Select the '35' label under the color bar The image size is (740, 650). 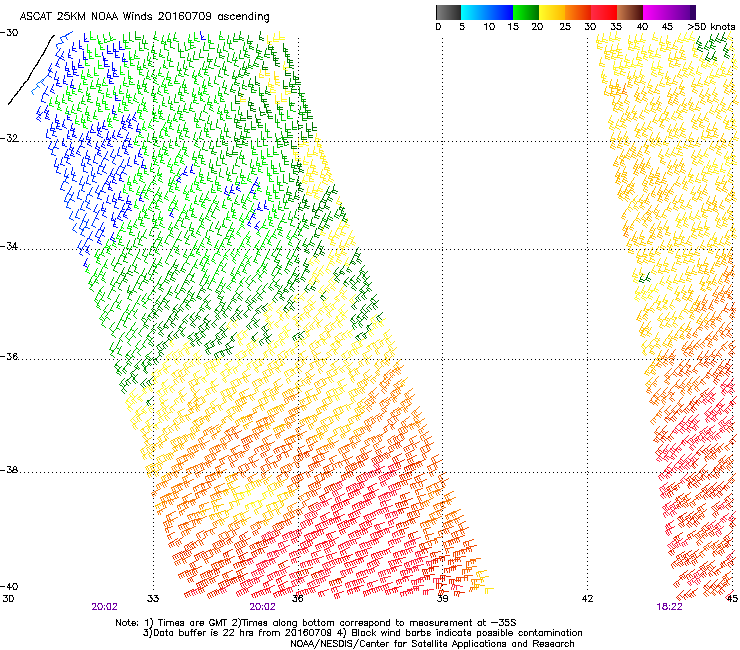coord(616,27)
